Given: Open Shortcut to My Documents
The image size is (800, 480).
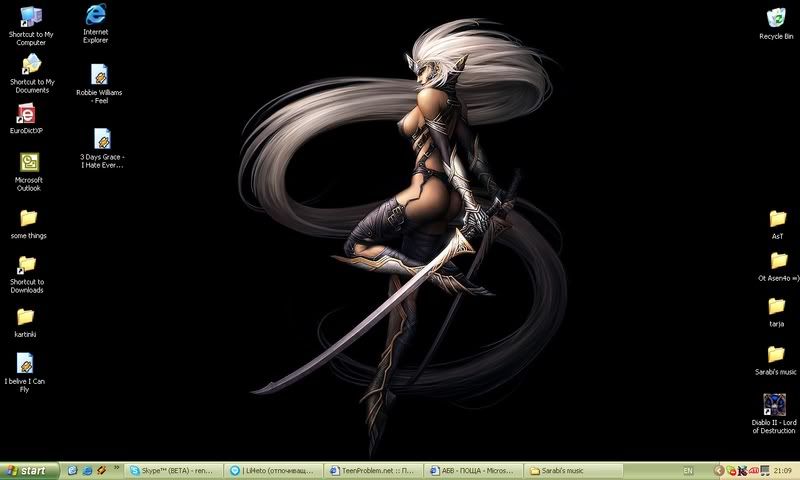Looking at the screenshot, I should click(x=30, y=66).
